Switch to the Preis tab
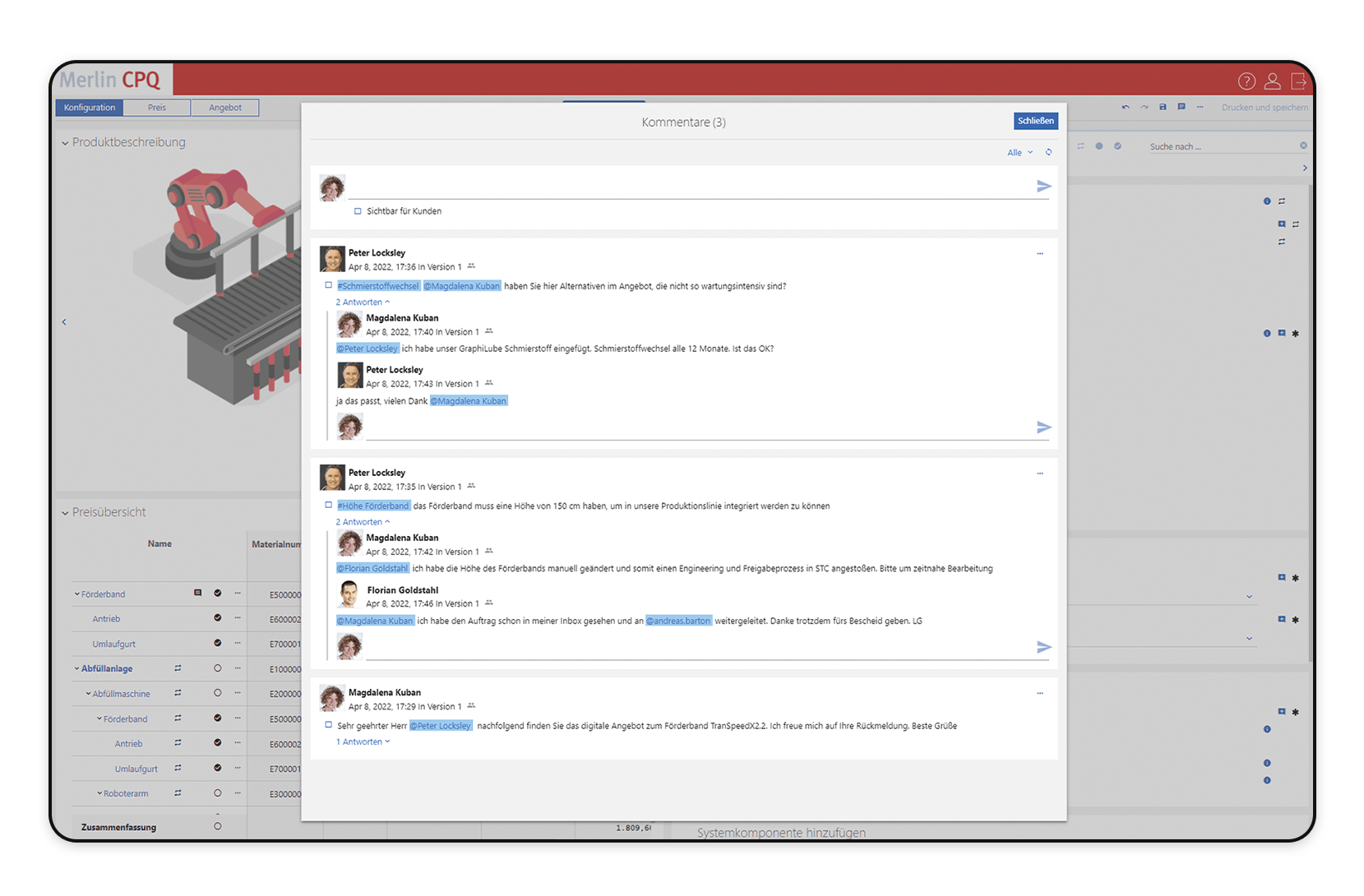 pyautogui.click(x=157, y=108)
